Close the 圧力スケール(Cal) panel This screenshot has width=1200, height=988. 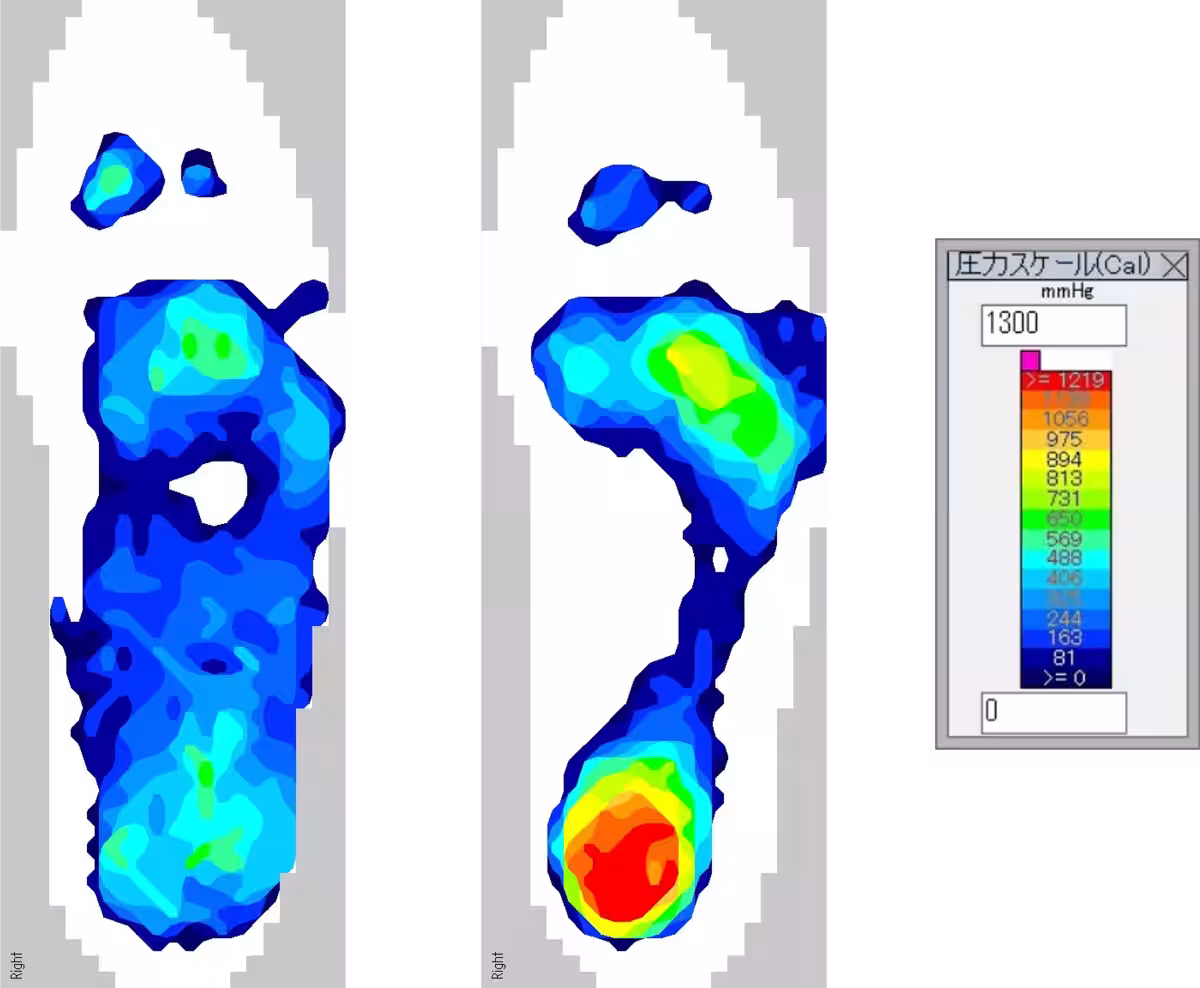pyautogui.click(x=1173, y=266)
